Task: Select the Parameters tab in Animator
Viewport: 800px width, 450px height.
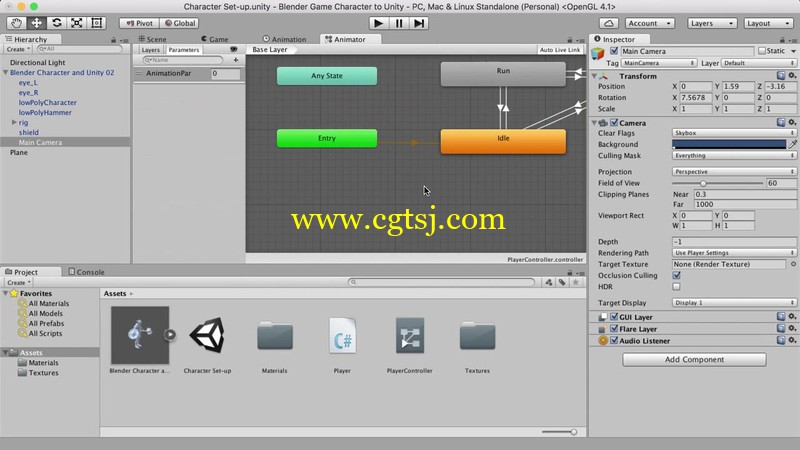Action: [184, 50]
